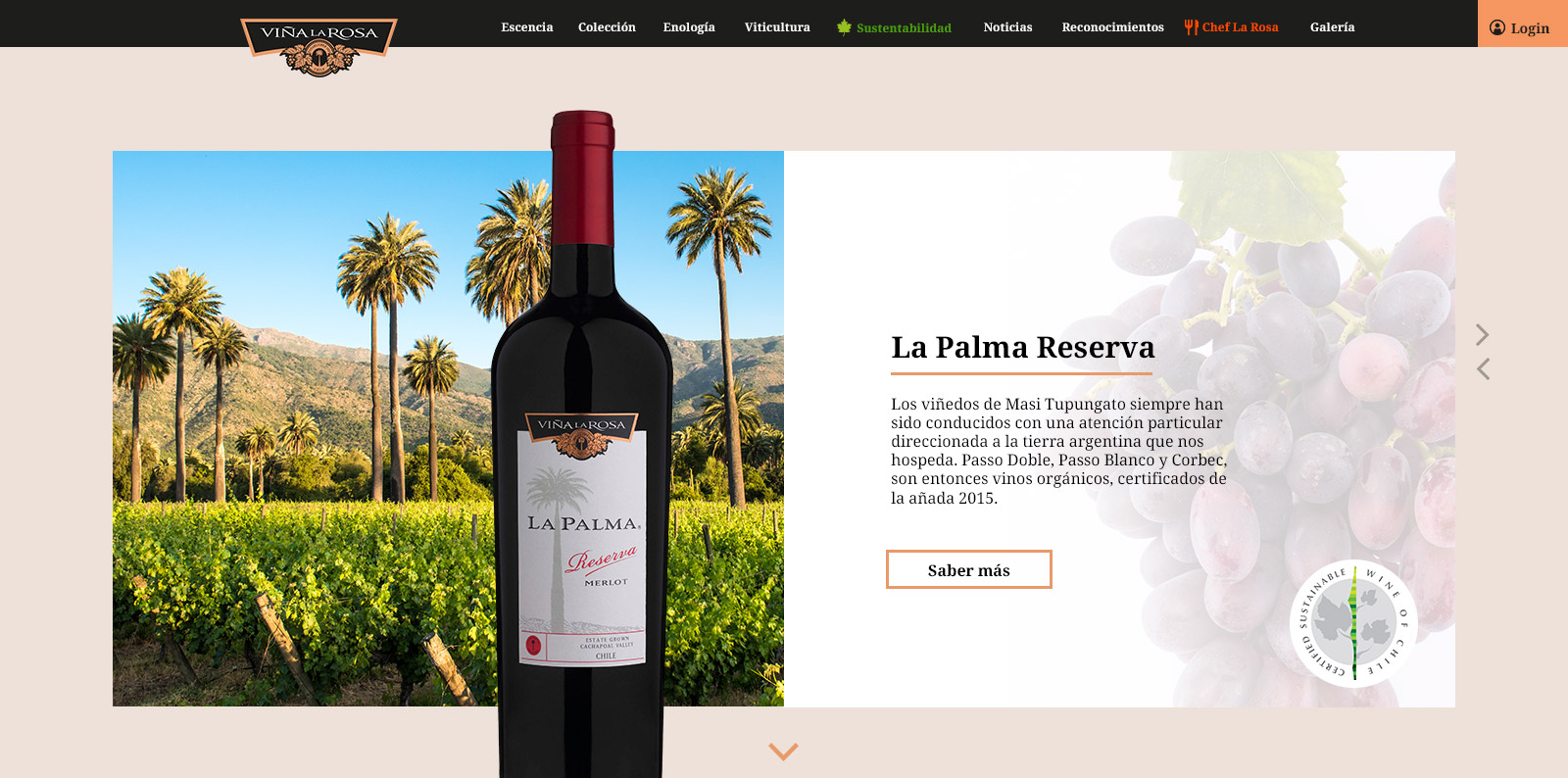The image size is (1568, 778).
Task: Click the Sustainable Wine of Chile badge
Action: (1353, 623)
